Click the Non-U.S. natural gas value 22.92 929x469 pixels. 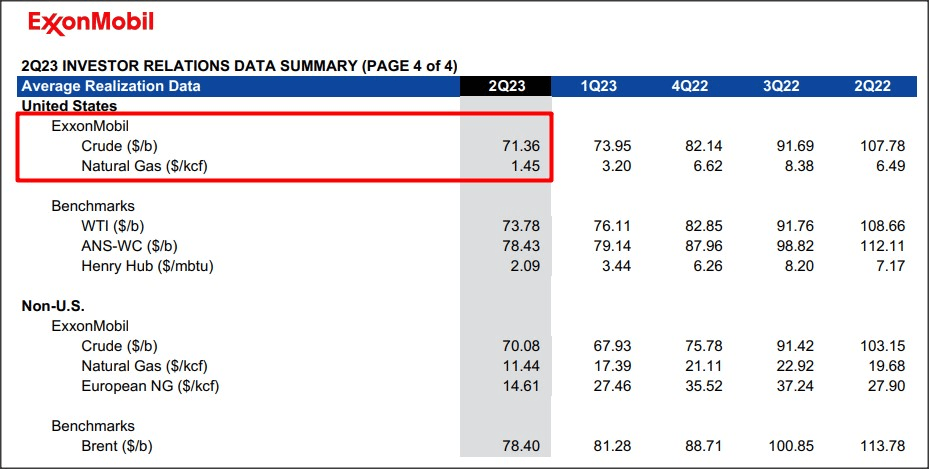click(x=795, y=366)
